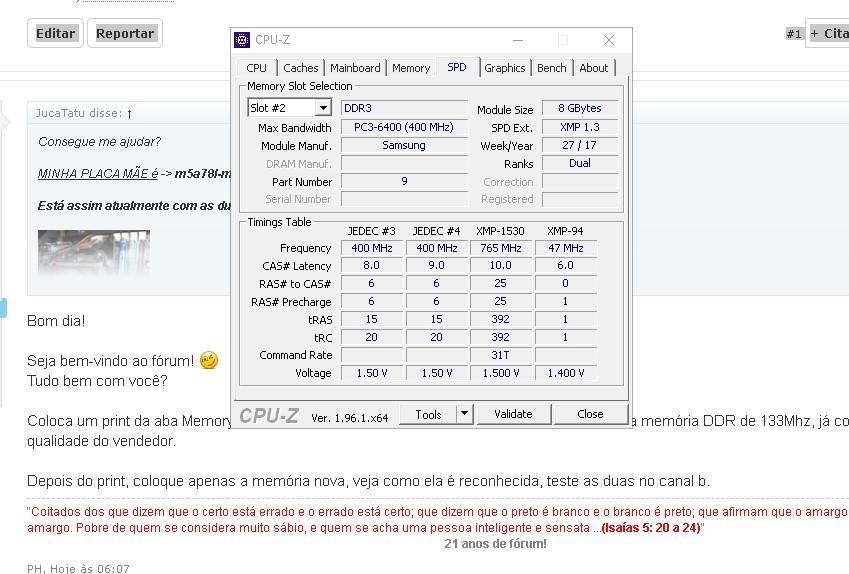This screenshot has height=574, width=849.
Task: Close the CPU-Z window with X
Action: pos(609,40)
